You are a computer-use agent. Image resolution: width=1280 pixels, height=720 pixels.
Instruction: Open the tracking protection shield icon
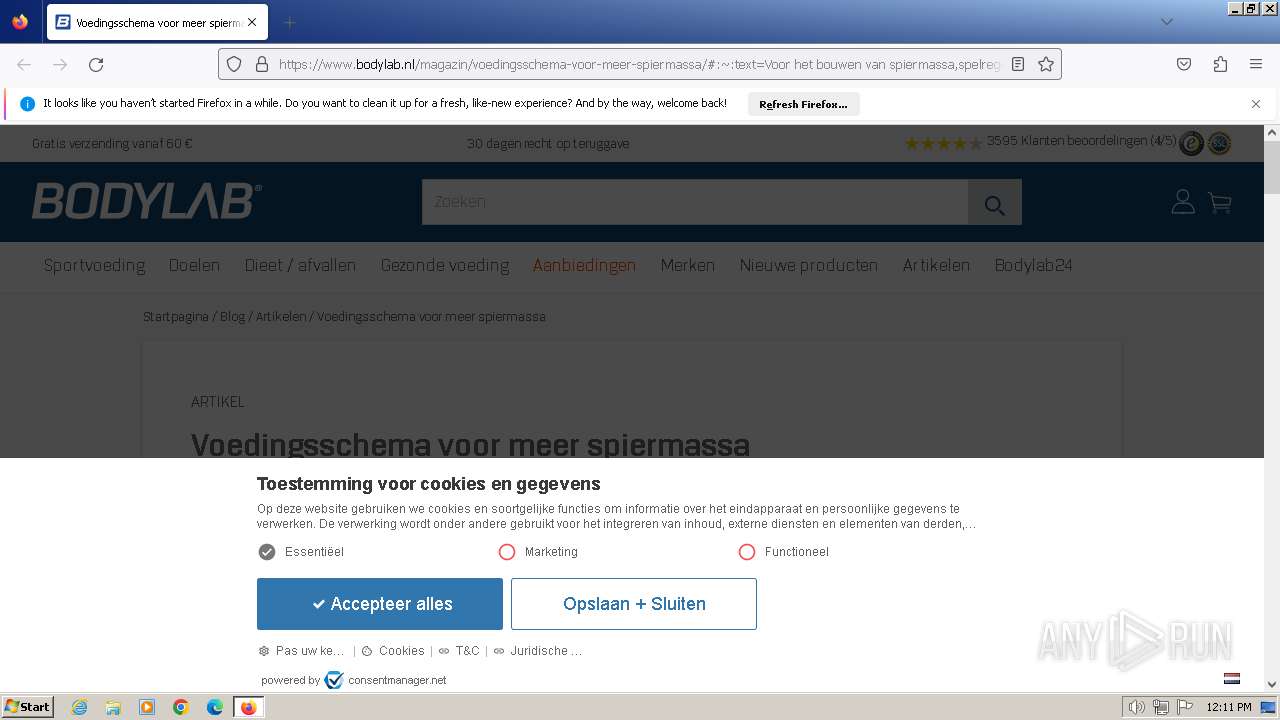[234, 64]
